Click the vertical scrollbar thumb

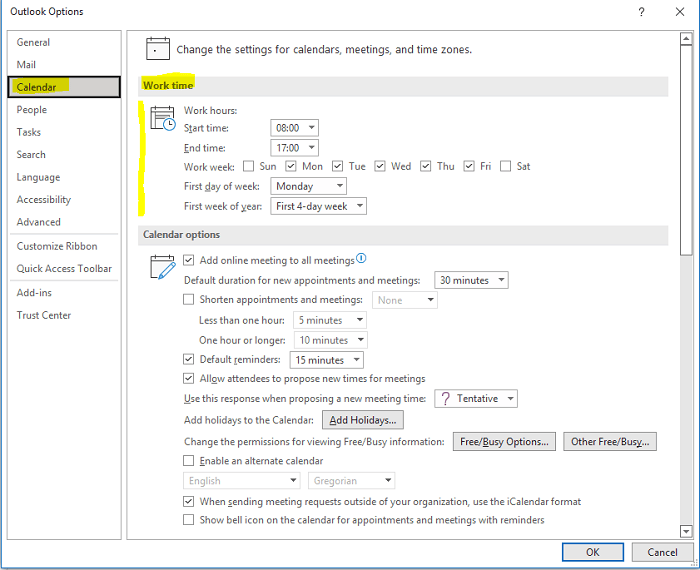(686, 150)
